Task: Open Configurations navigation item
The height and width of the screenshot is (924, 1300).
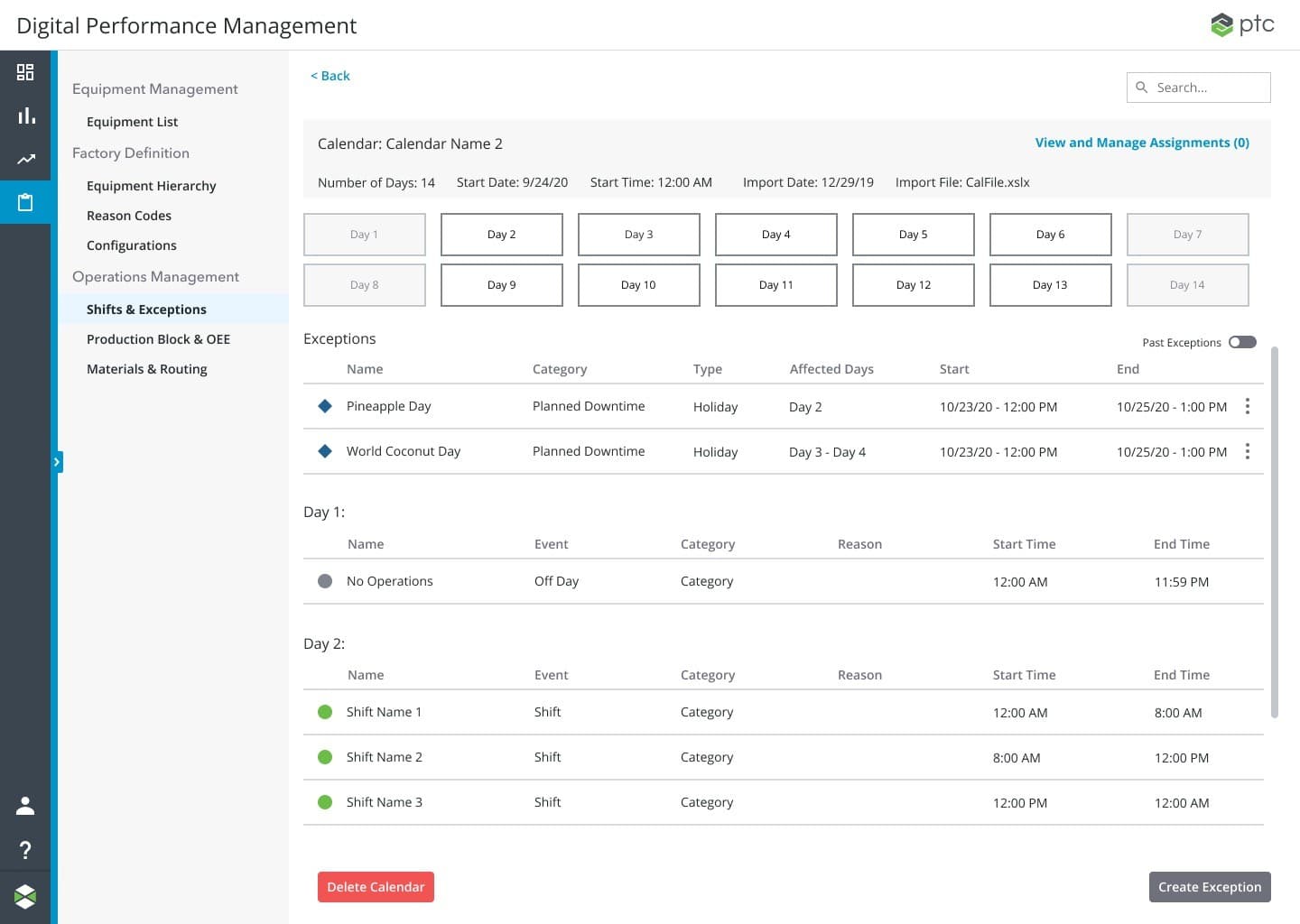Action: [x=131, y=245]
